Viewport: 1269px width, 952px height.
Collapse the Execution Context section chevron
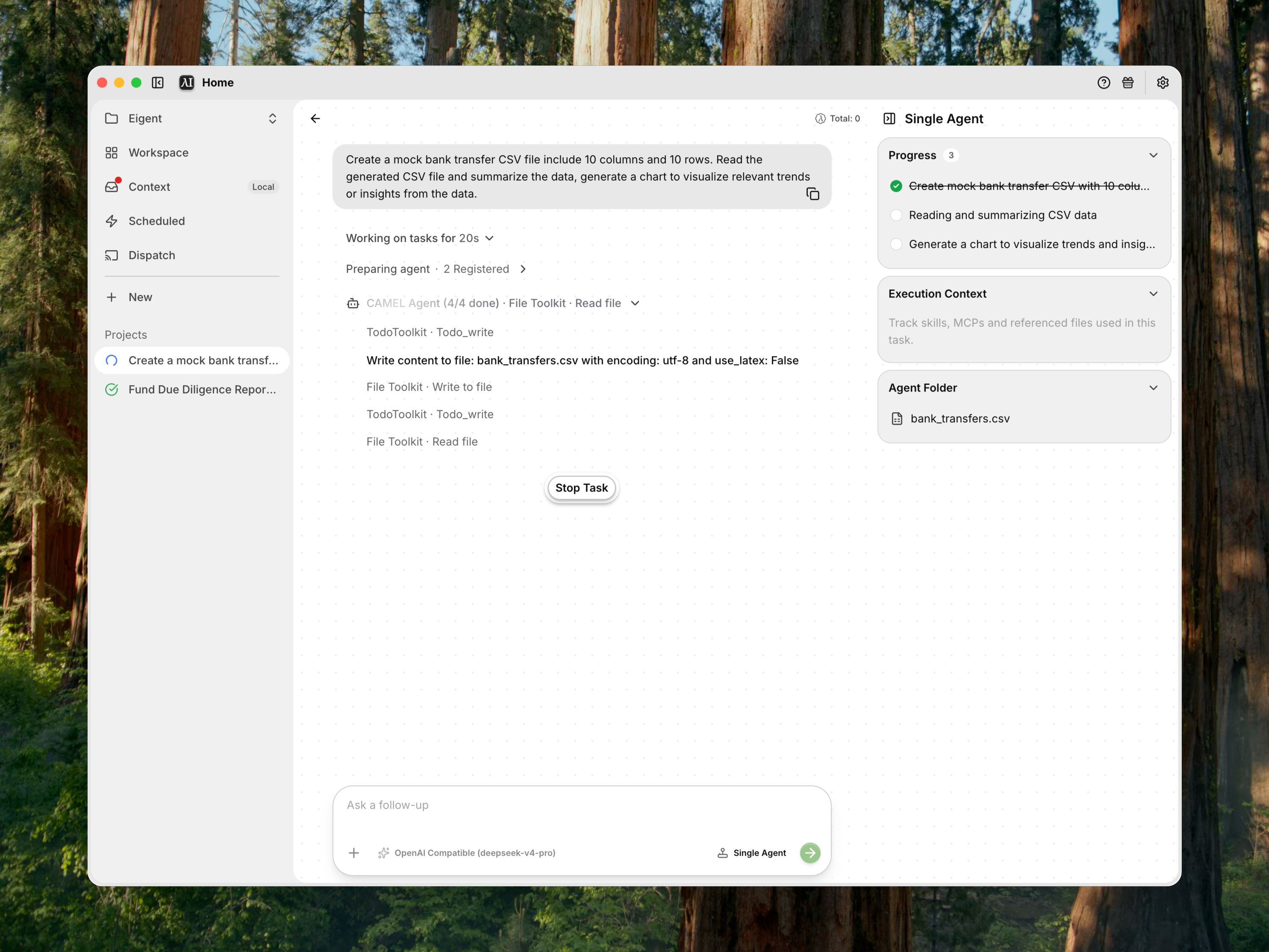pos(1153,294)
